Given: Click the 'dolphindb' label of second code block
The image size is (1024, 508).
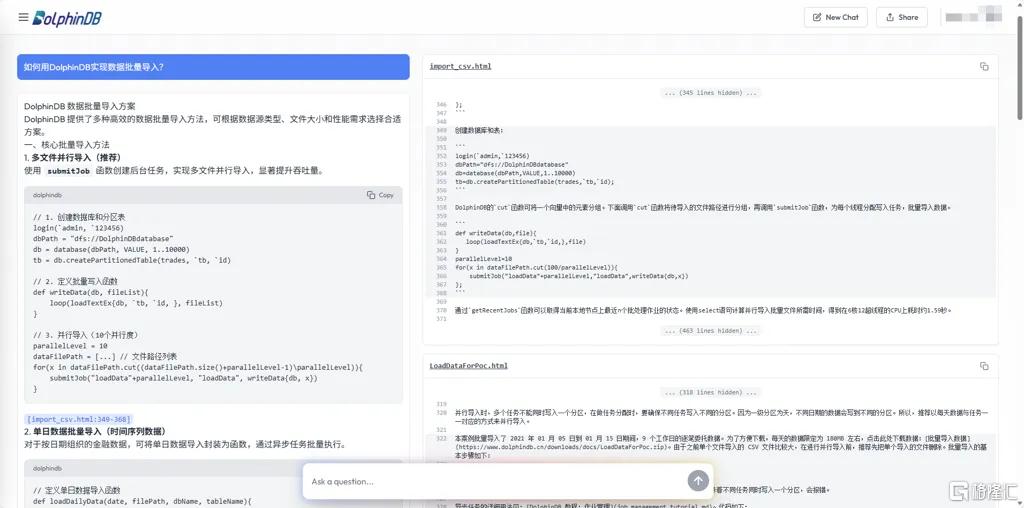Looking at the screenshot, I should coord(47,469).
